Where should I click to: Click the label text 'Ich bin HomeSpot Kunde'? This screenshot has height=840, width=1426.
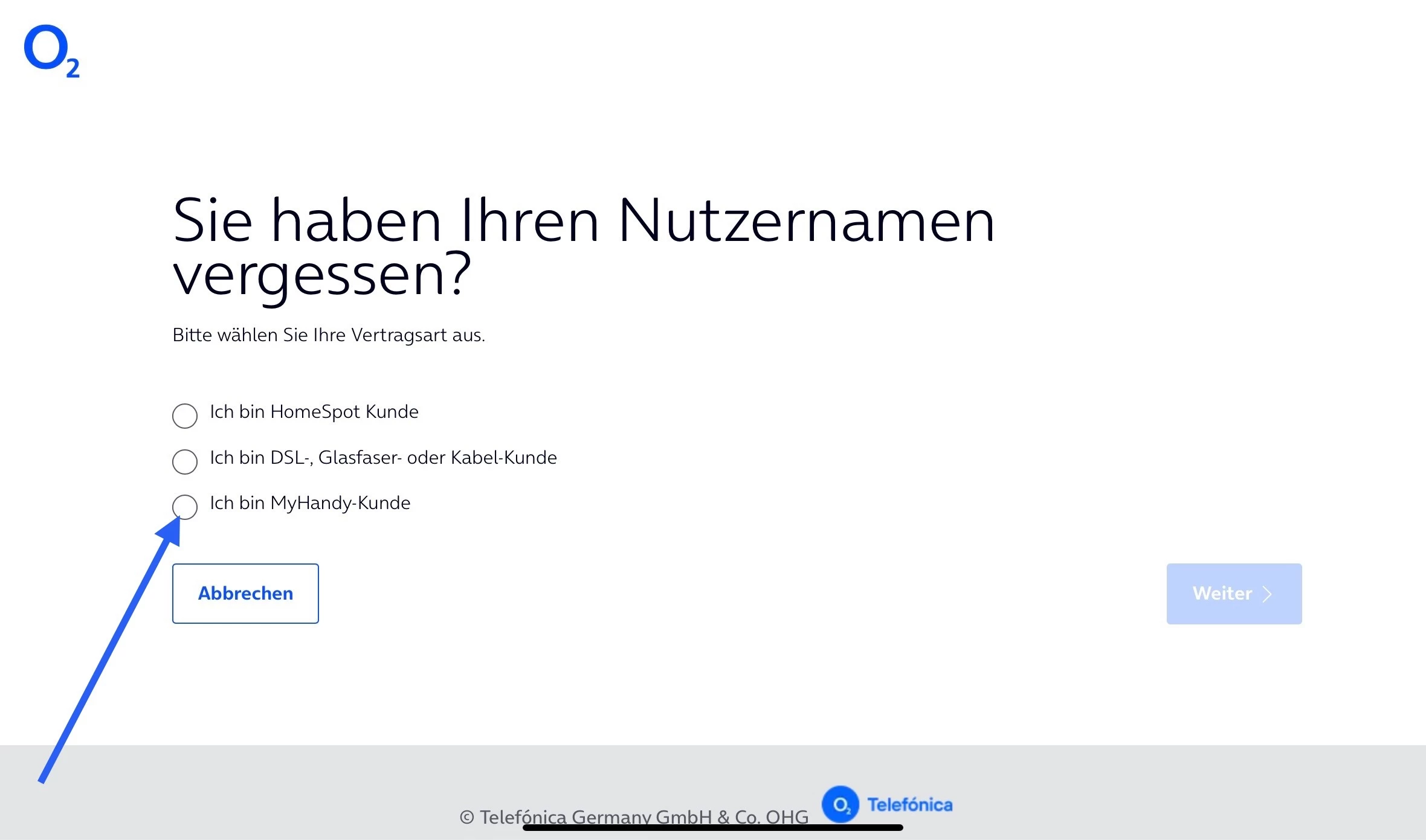tap(314, 412)
